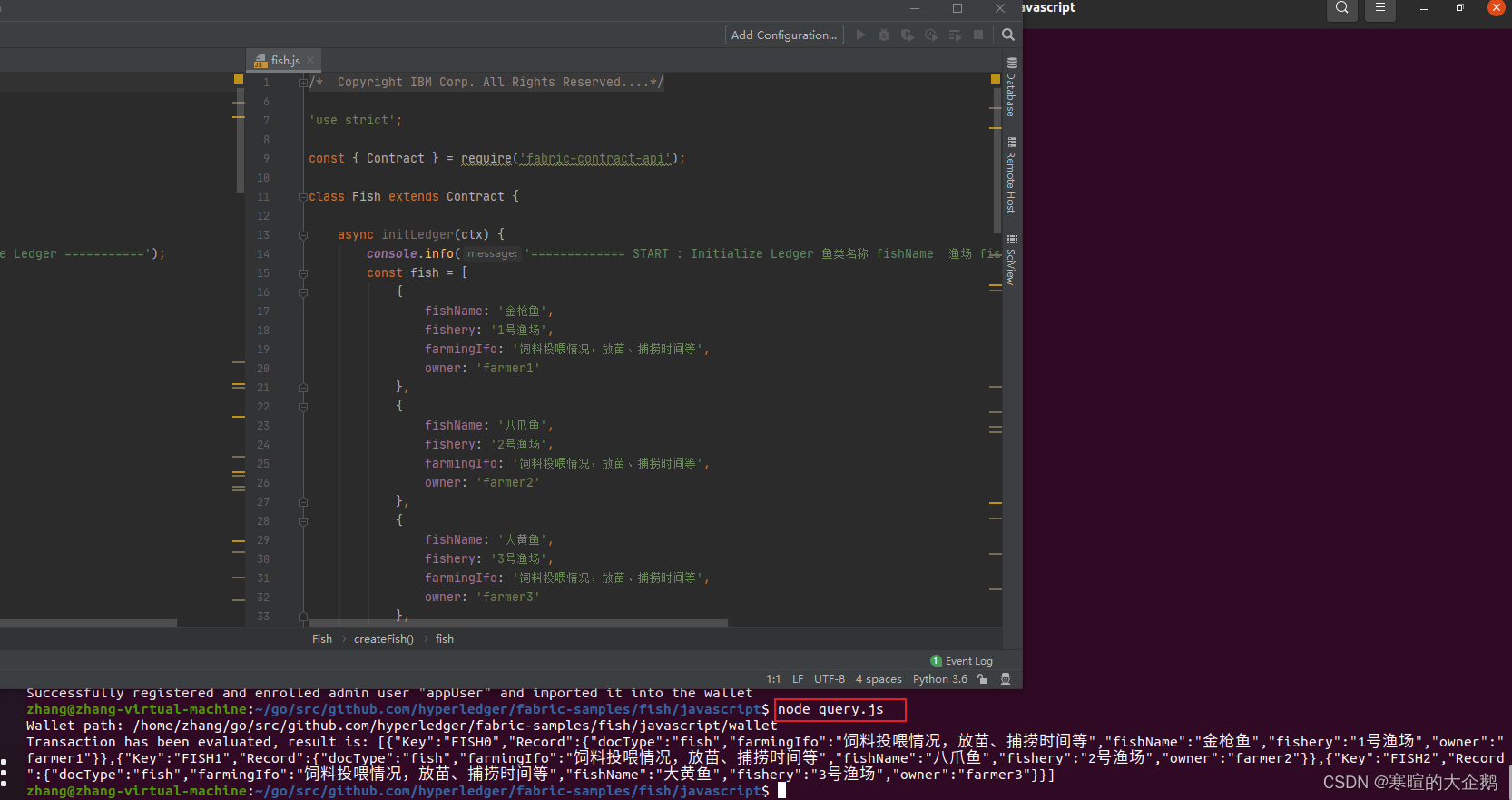Click the profiler run icon
The width and height of the screenshot is (1512, 800).
click(x=931, y=35)
